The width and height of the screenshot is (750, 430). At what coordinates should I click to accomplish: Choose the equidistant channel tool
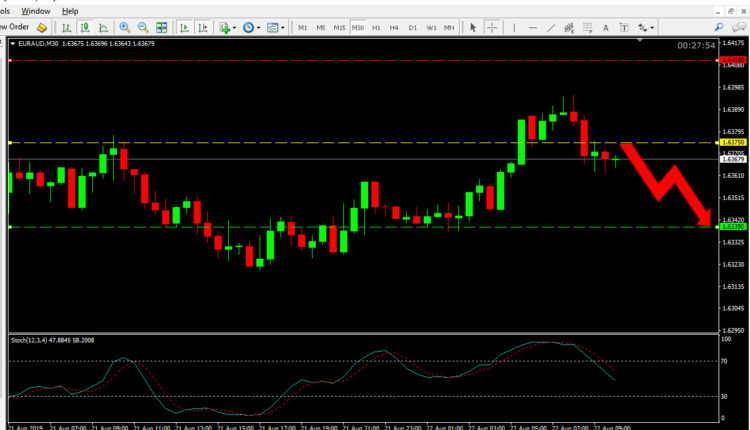pos(569,28)
